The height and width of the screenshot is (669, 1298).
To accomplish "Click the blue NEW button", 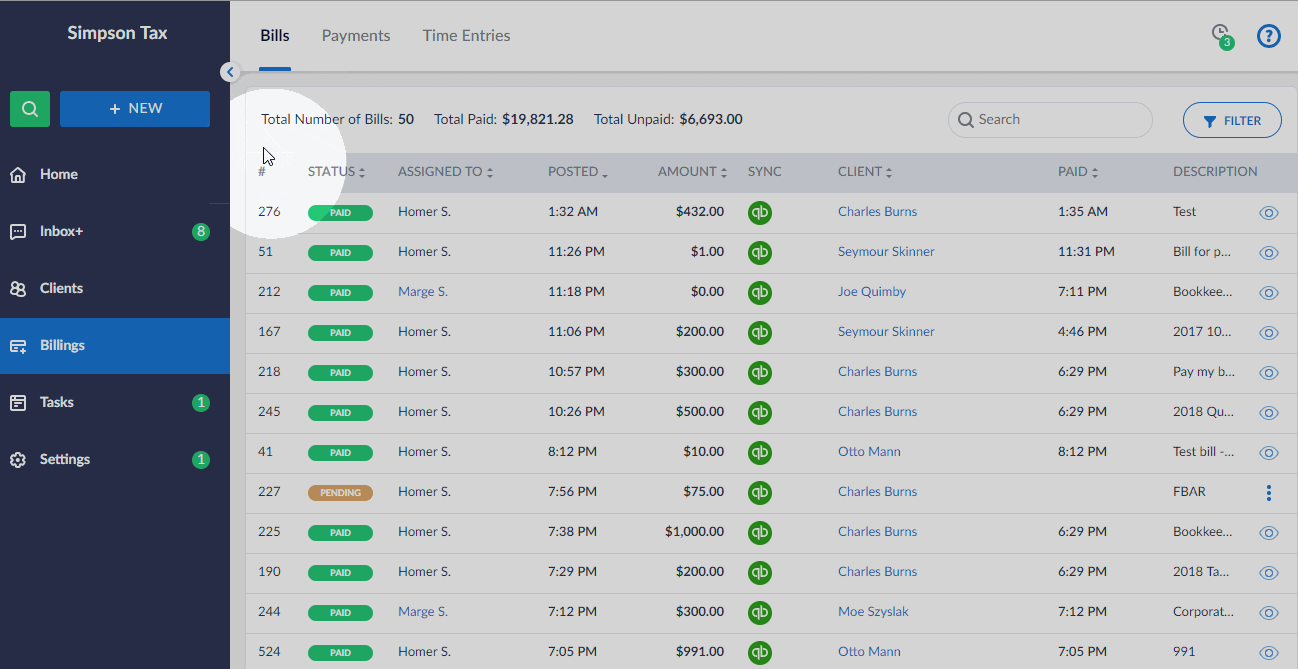I will tap(135, 109).
